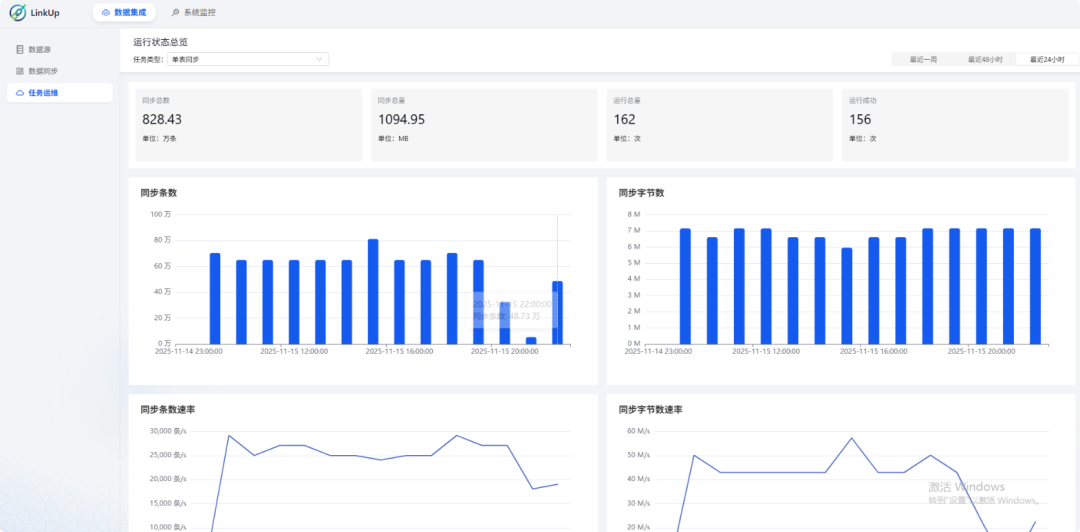Image resolution: width=1080 pixels, height=532 pixels.
Task: Click the 单位：MB unit text
Action: [x=393, y=139]
